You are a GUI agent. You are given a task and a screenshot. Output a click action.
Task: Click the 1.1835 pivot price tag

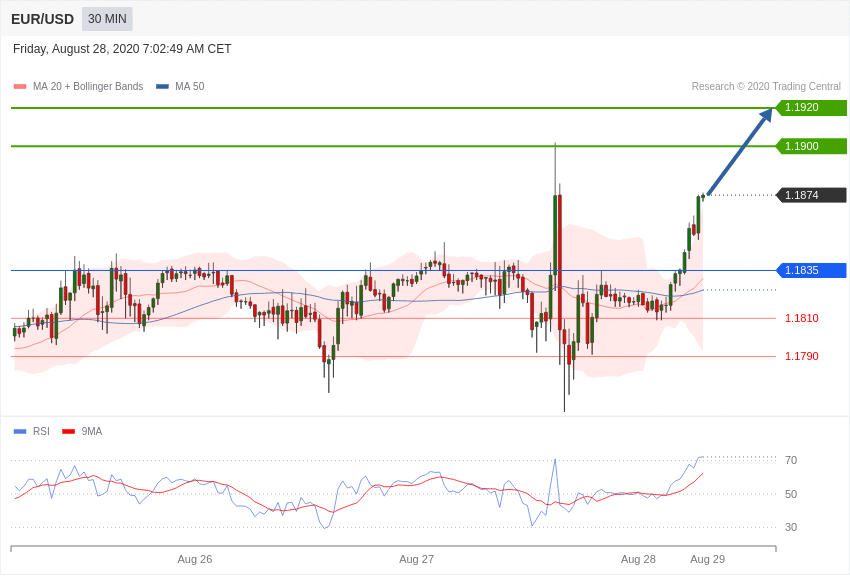(811, 270)
